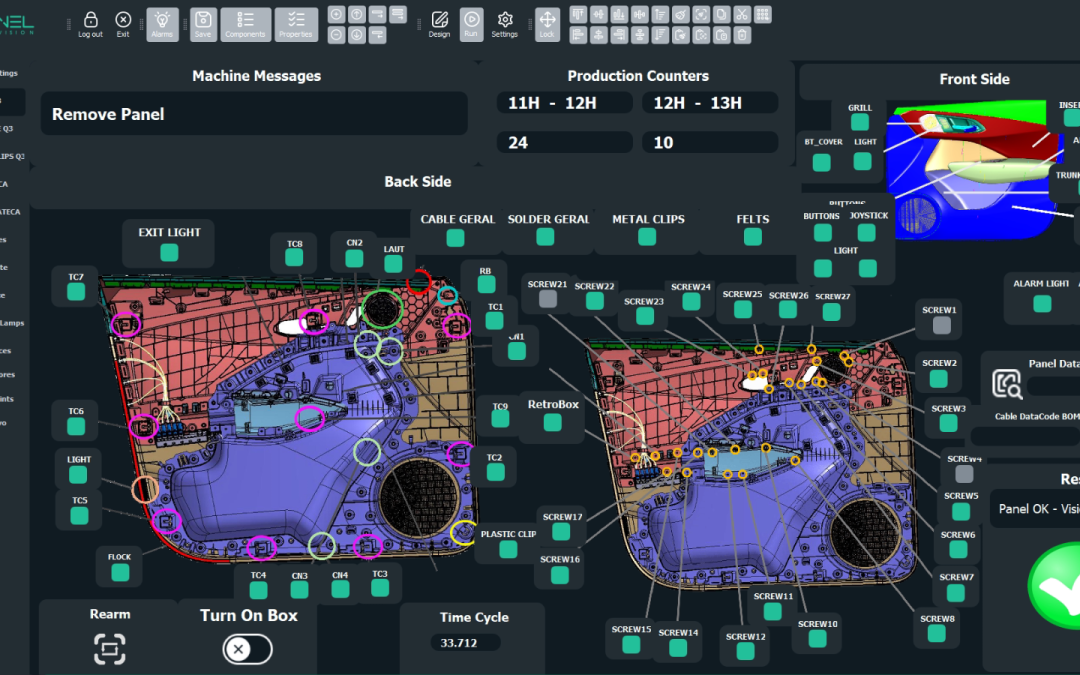This screenshot has height=675, width=1080.
Task: Click the dotted grid icon
Action: point(762,14)
